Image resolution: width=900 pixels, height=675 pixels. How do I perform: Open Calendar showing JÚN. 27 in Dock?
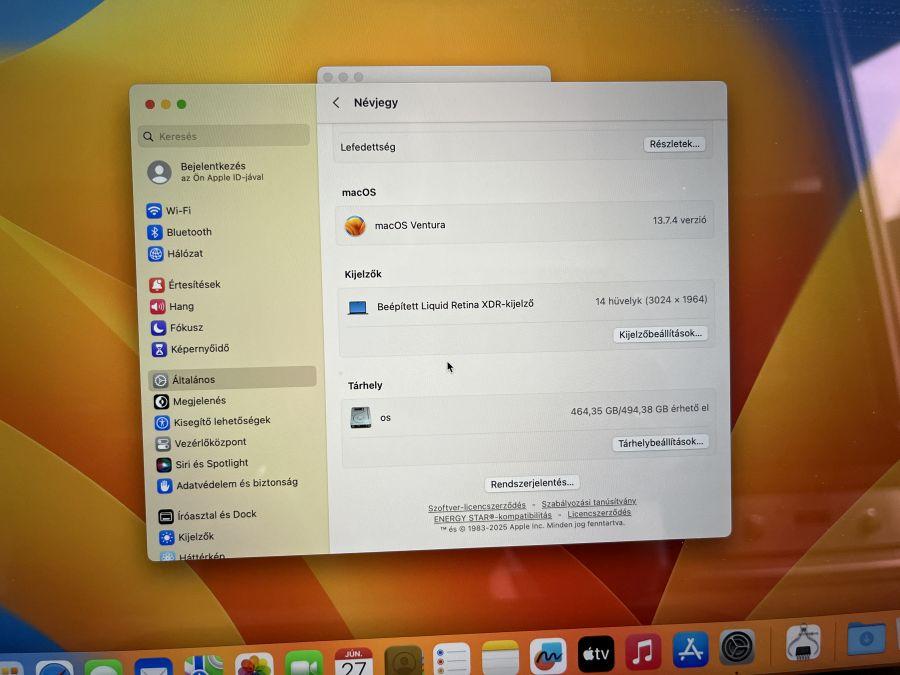click(353, 661)
